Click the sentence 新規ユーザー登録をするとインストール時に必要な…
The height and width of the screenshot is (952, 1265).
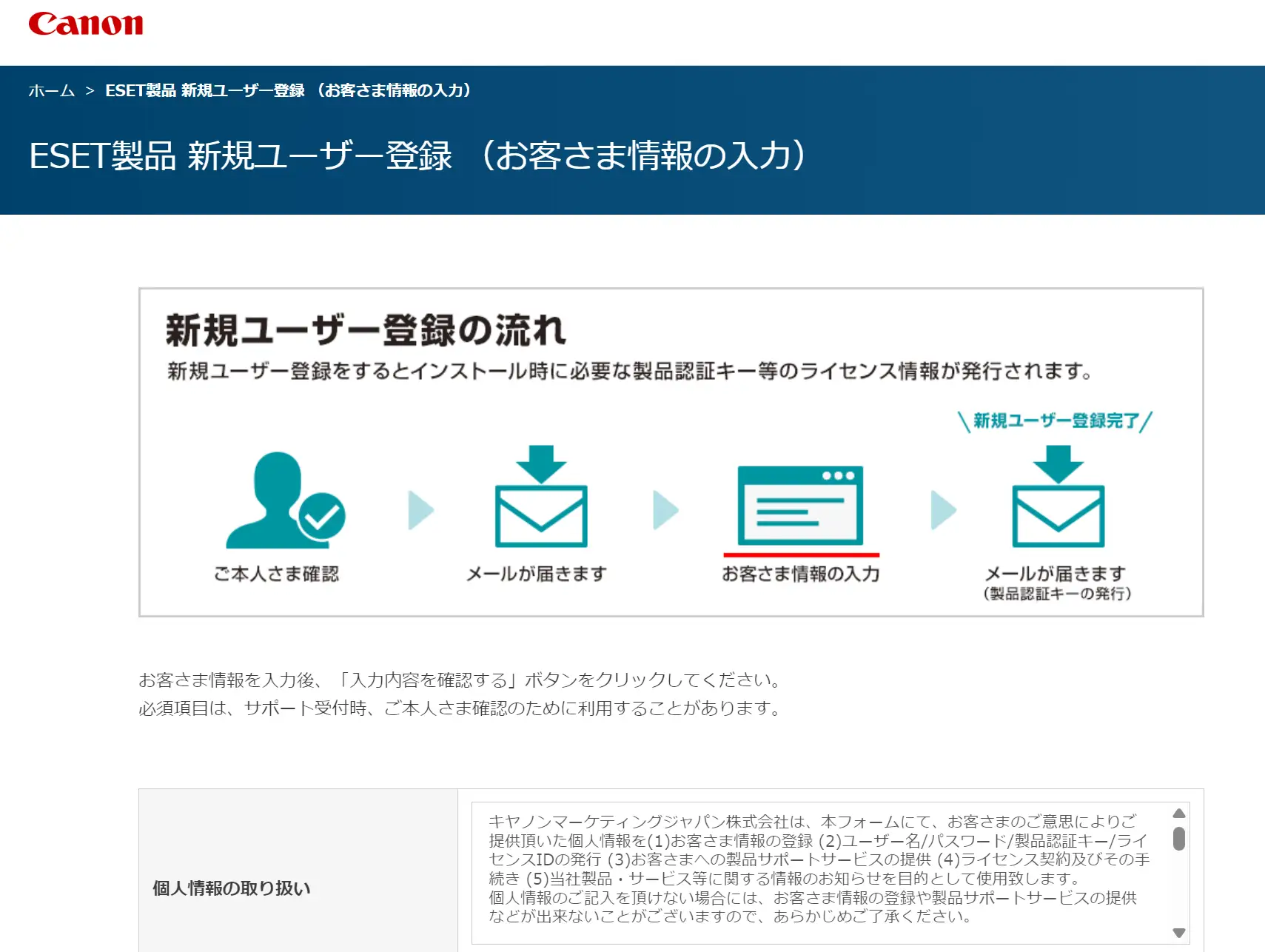click(x=630, y=371)
